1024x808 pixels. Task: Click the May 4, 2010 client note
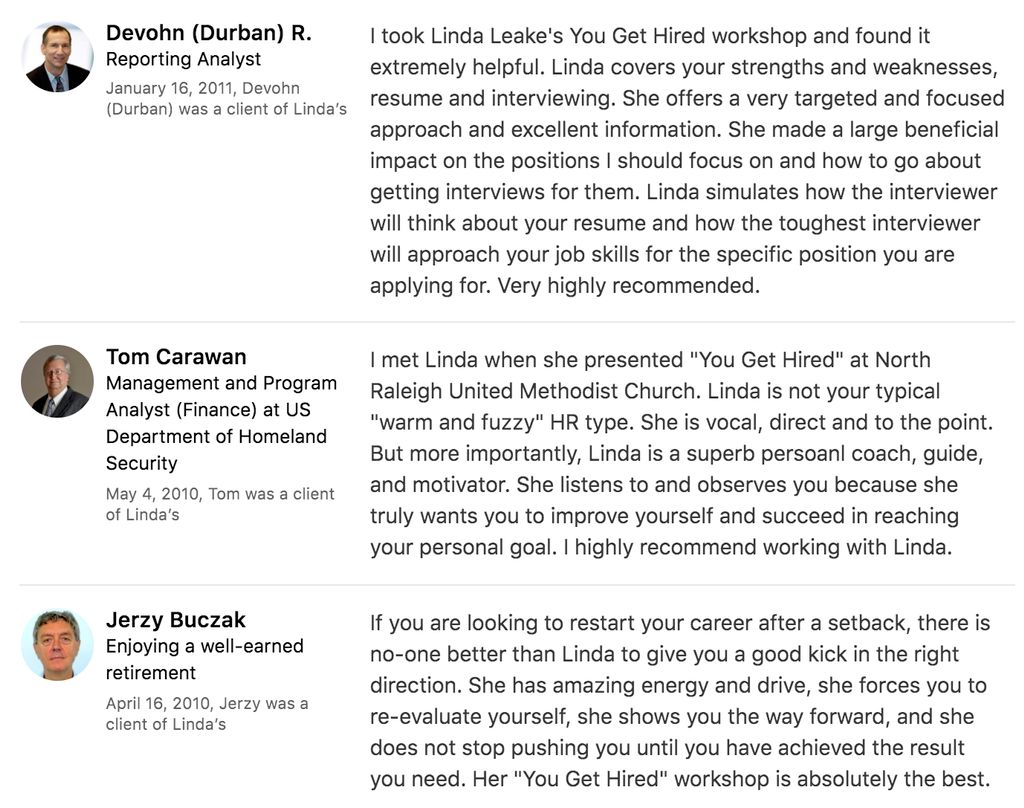220,504
